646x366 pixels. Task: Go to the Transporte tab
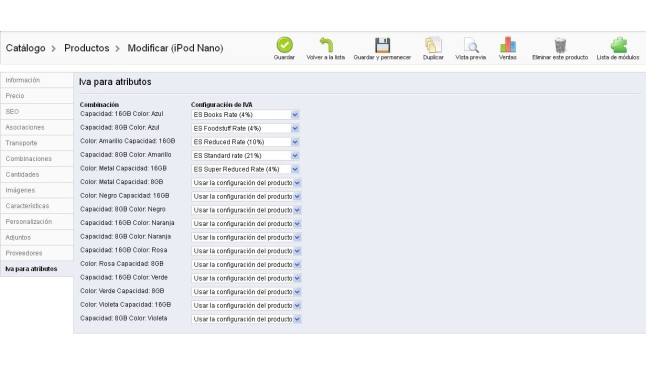pos(37,143)
